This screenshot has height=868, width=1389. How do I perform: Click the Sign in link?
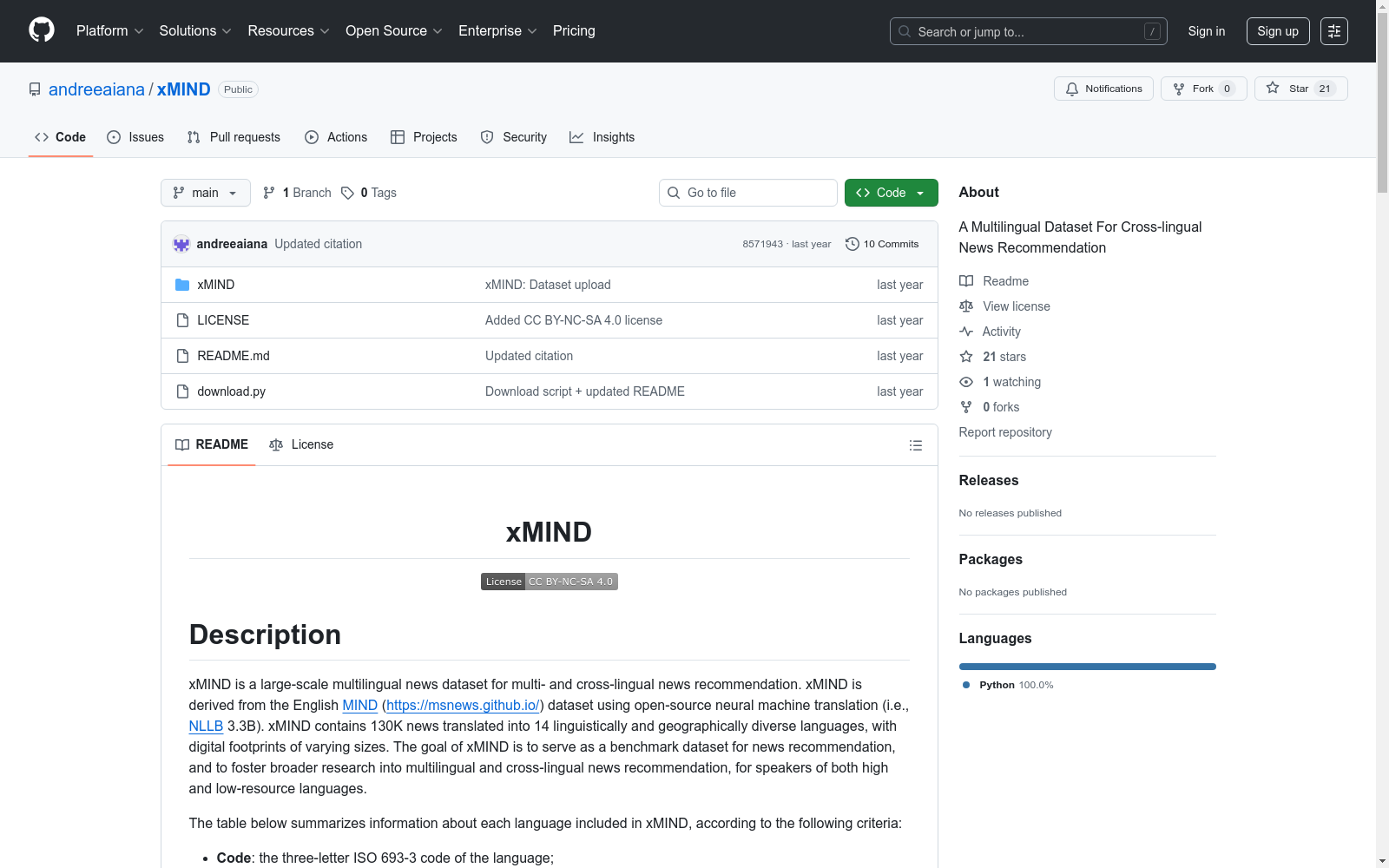pyautogui.click(x=1207, y=31)
